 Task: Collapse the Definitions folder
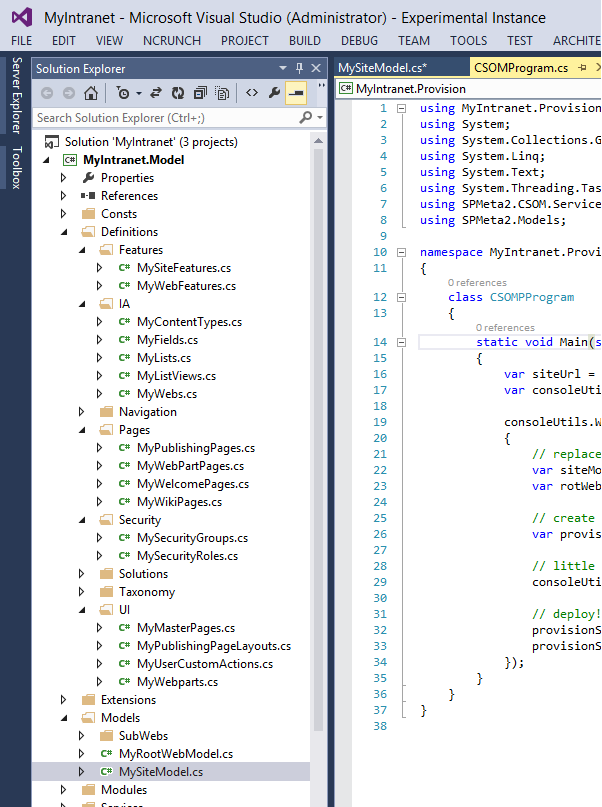pyautogui.click(x=64, y=232)
